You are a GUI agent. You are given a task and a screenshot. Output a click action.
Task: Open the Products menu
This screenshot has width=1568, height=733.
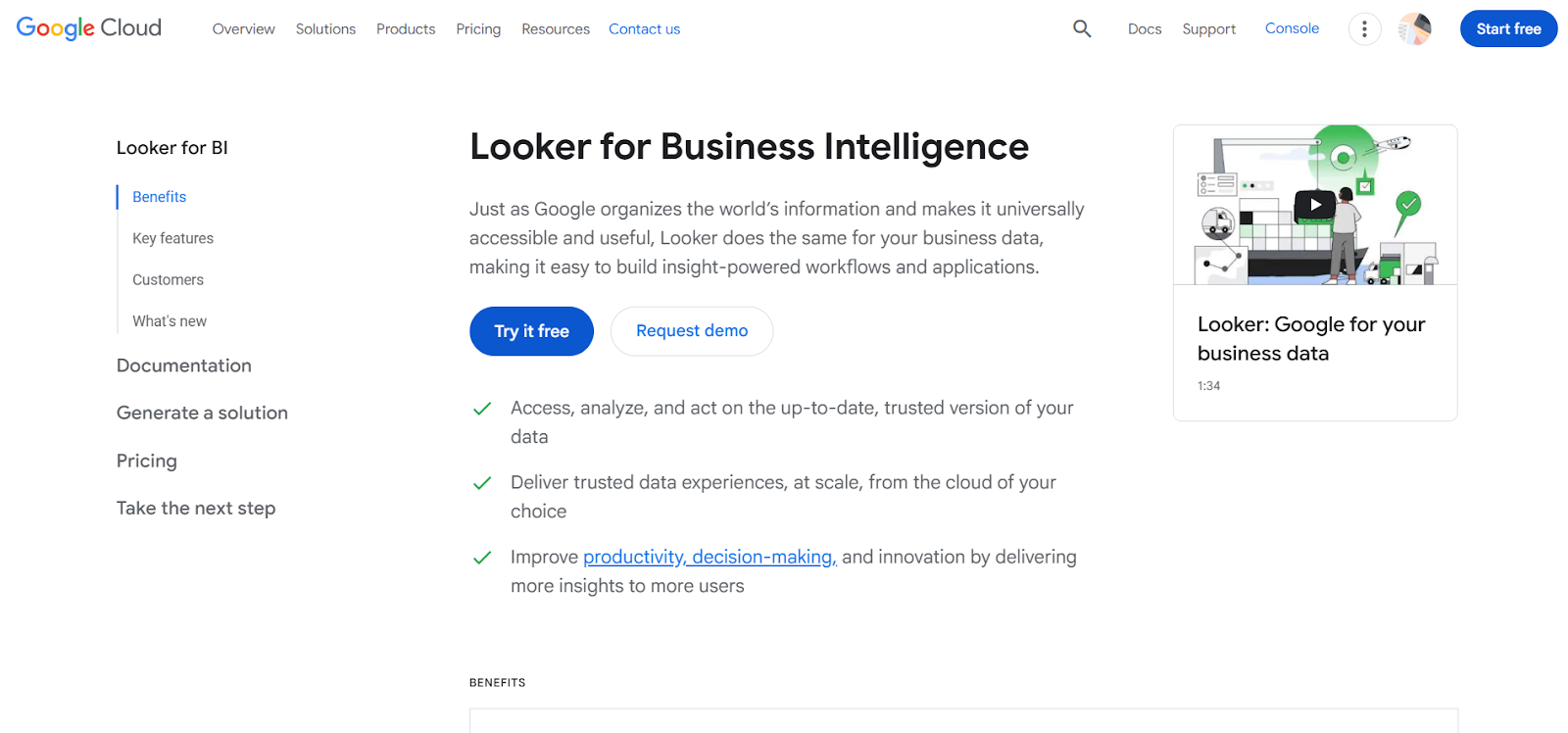(405, 29)
